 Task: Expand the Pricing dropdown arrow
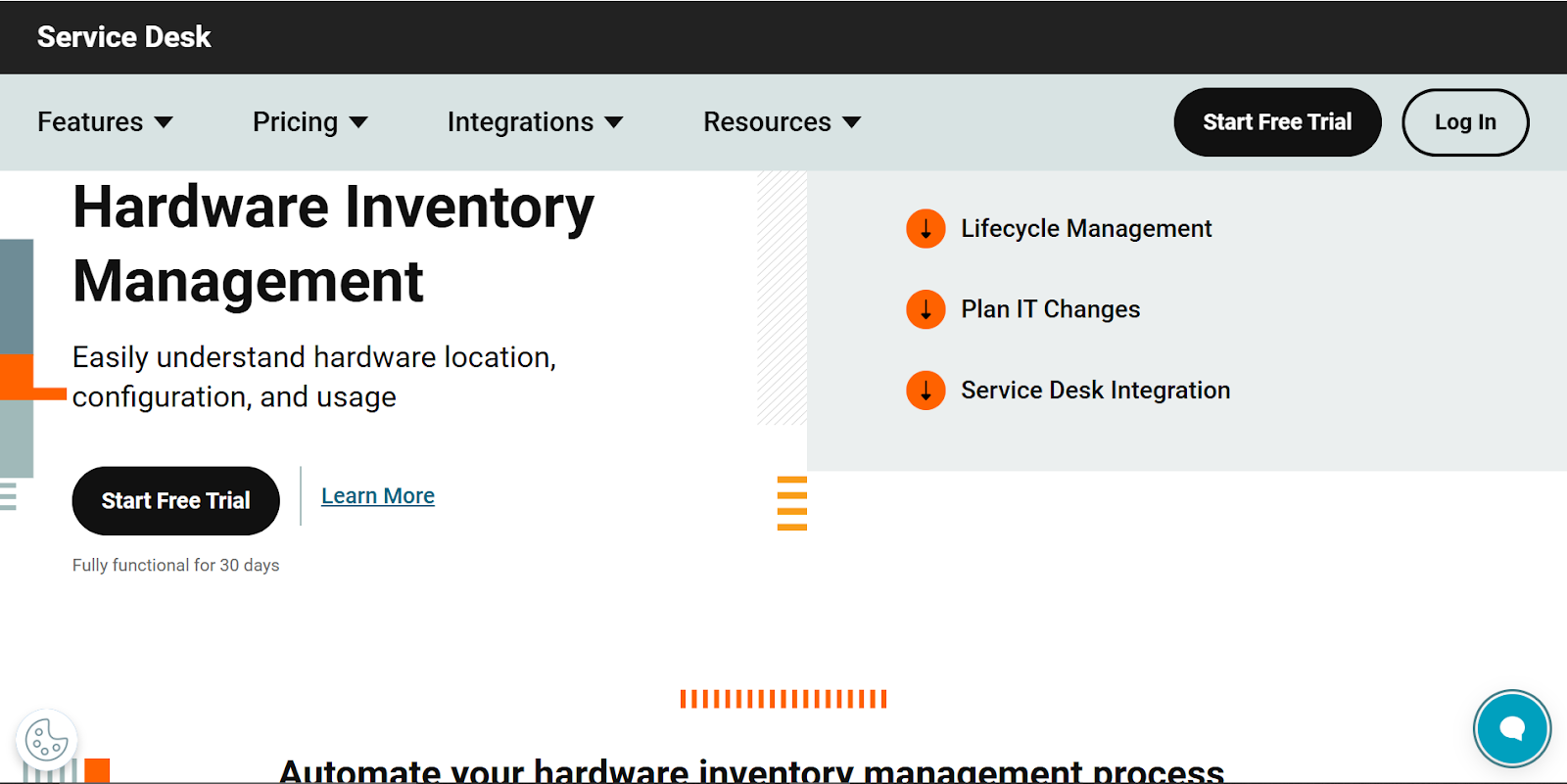click(358, 122)
